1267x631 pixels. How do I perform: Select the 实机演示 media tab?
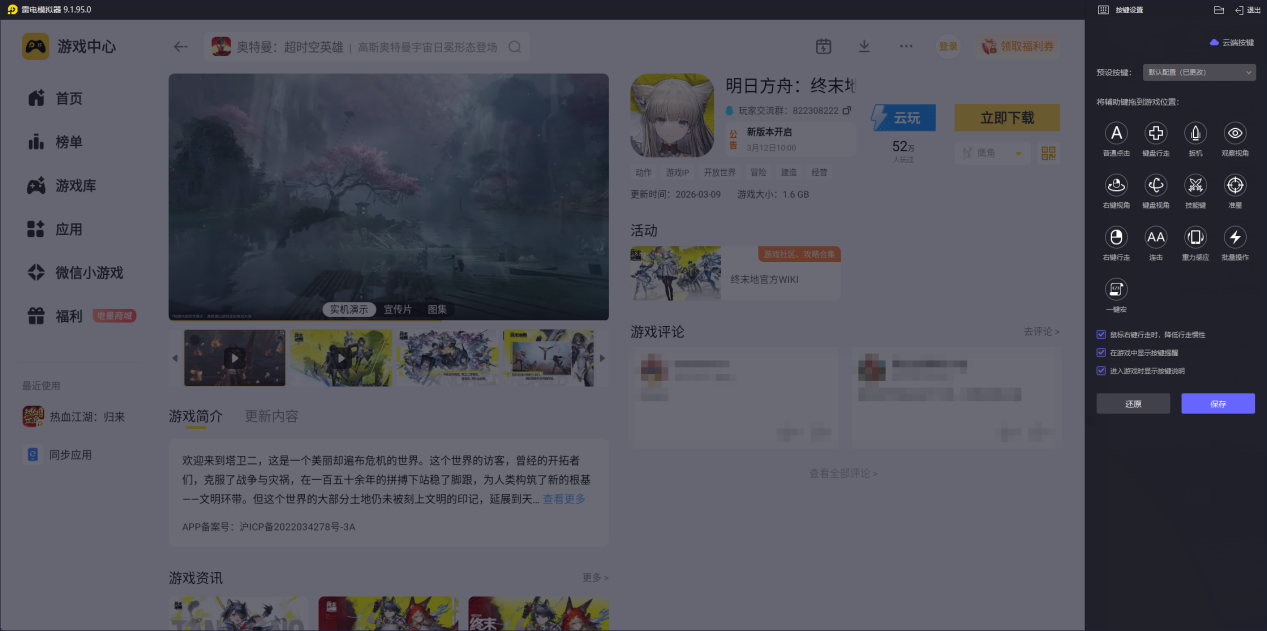(x=349, y=309)
